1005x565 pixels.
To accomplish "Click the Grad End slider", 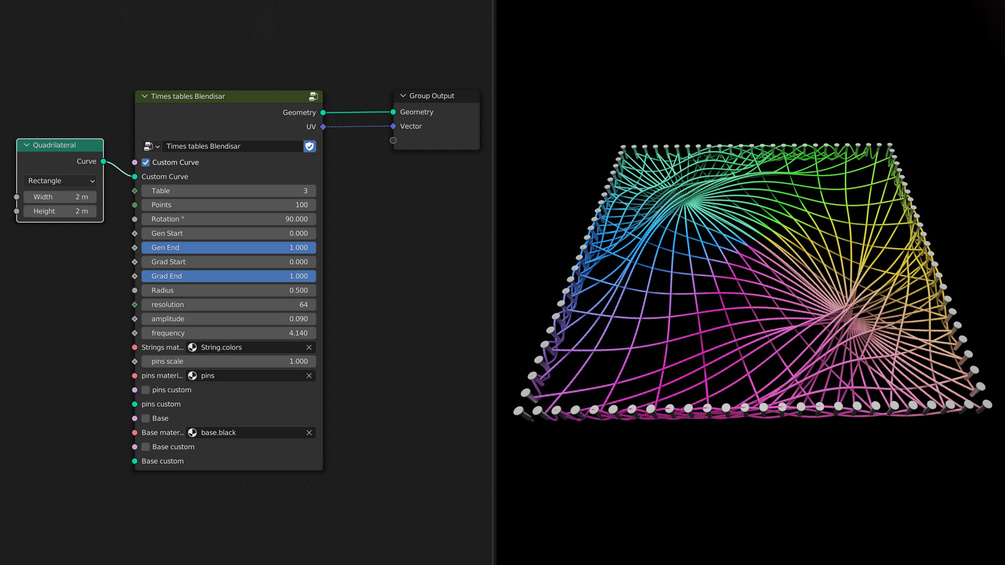I will pos(228,276).
